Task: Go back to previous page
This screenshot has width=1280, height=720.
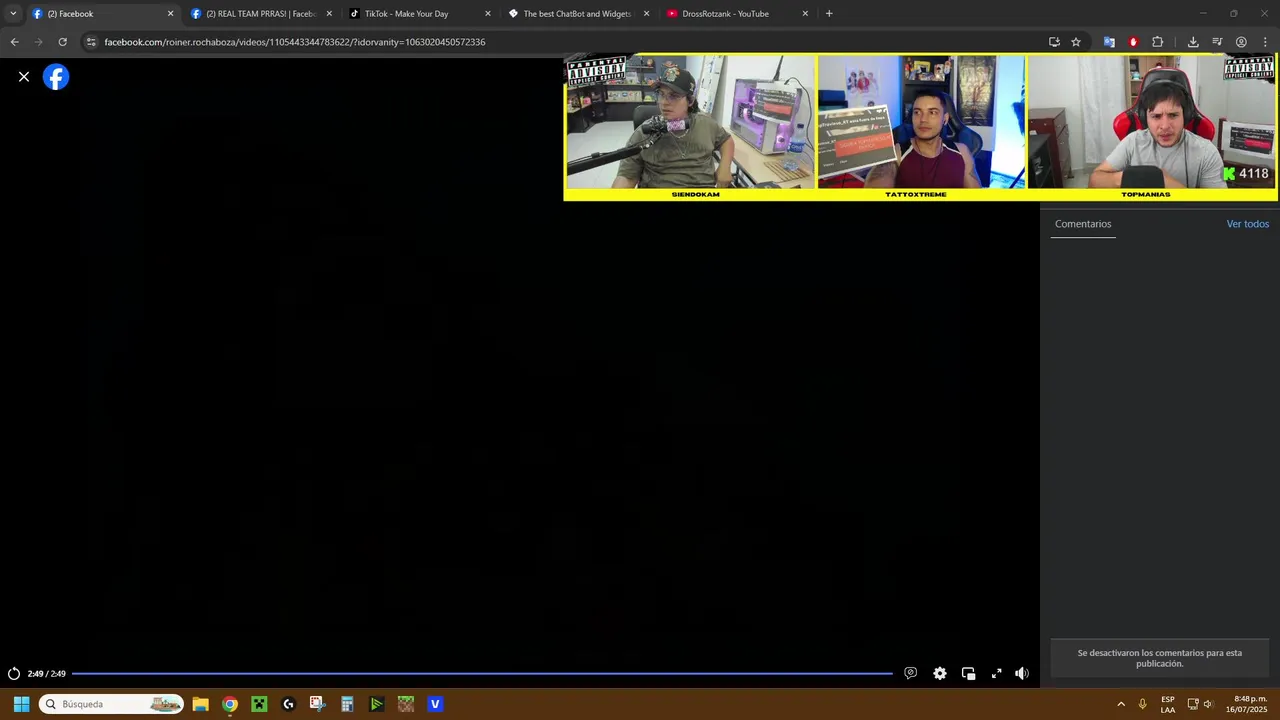Action: tap(14, 42)
